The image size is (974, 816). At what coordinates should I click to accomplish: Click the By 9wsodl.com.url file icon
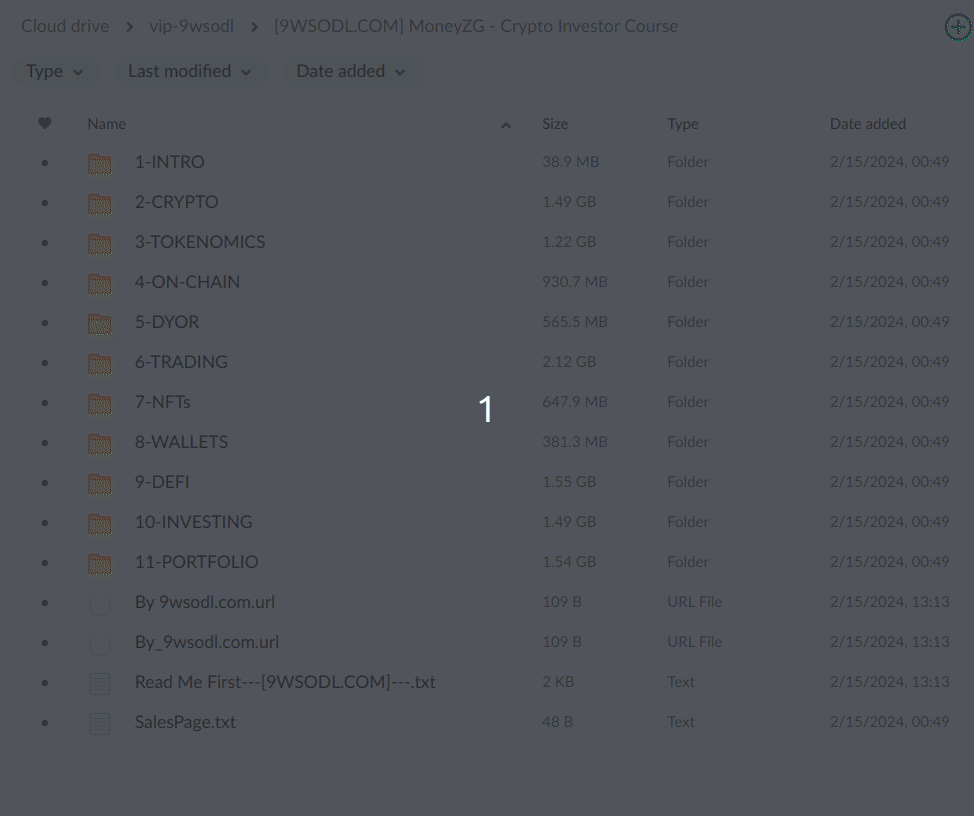(x=99, y=603)
